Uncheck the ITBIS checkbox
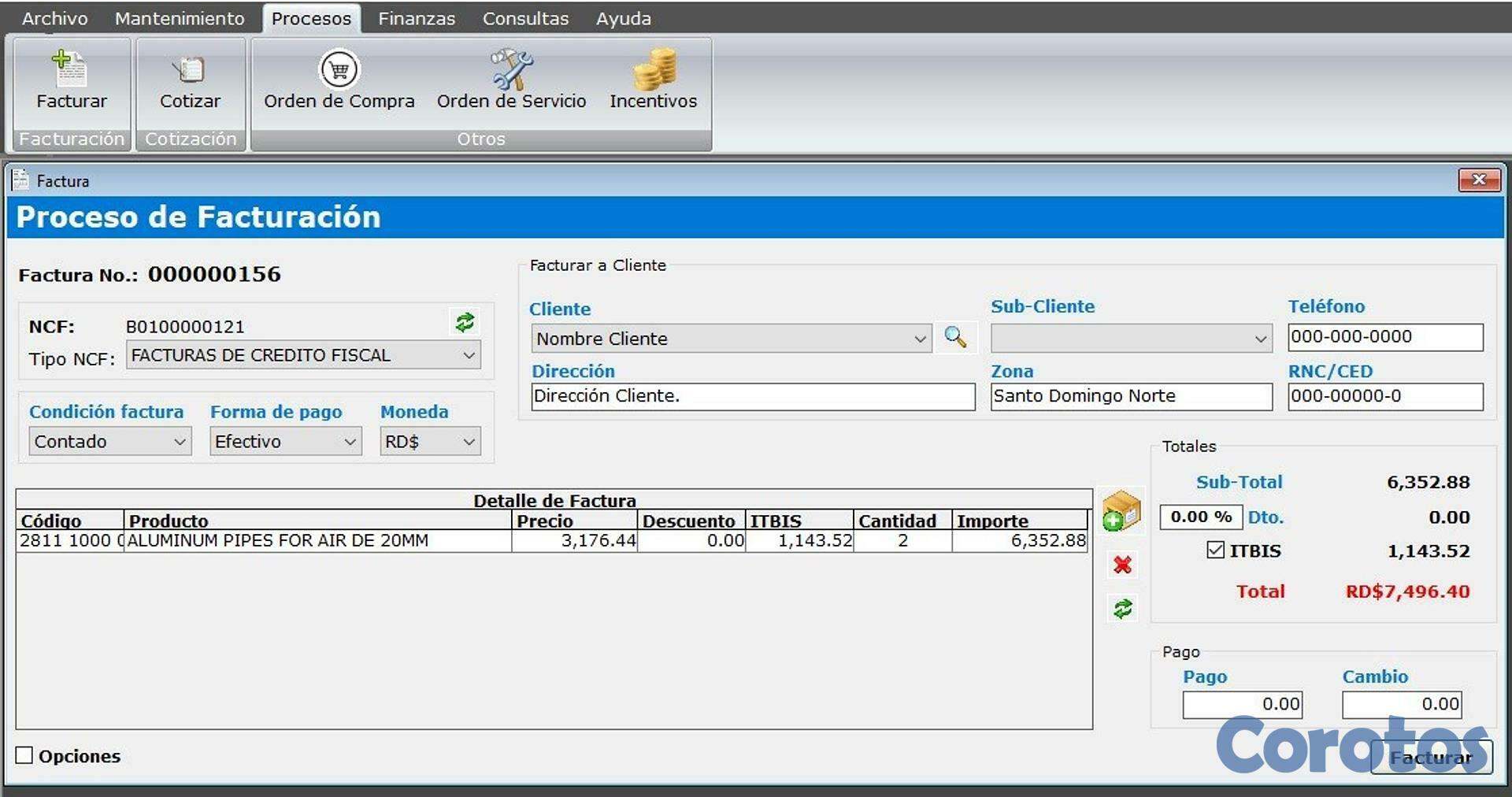This screenshot has width=1512, height=797. pos(1215,550)
